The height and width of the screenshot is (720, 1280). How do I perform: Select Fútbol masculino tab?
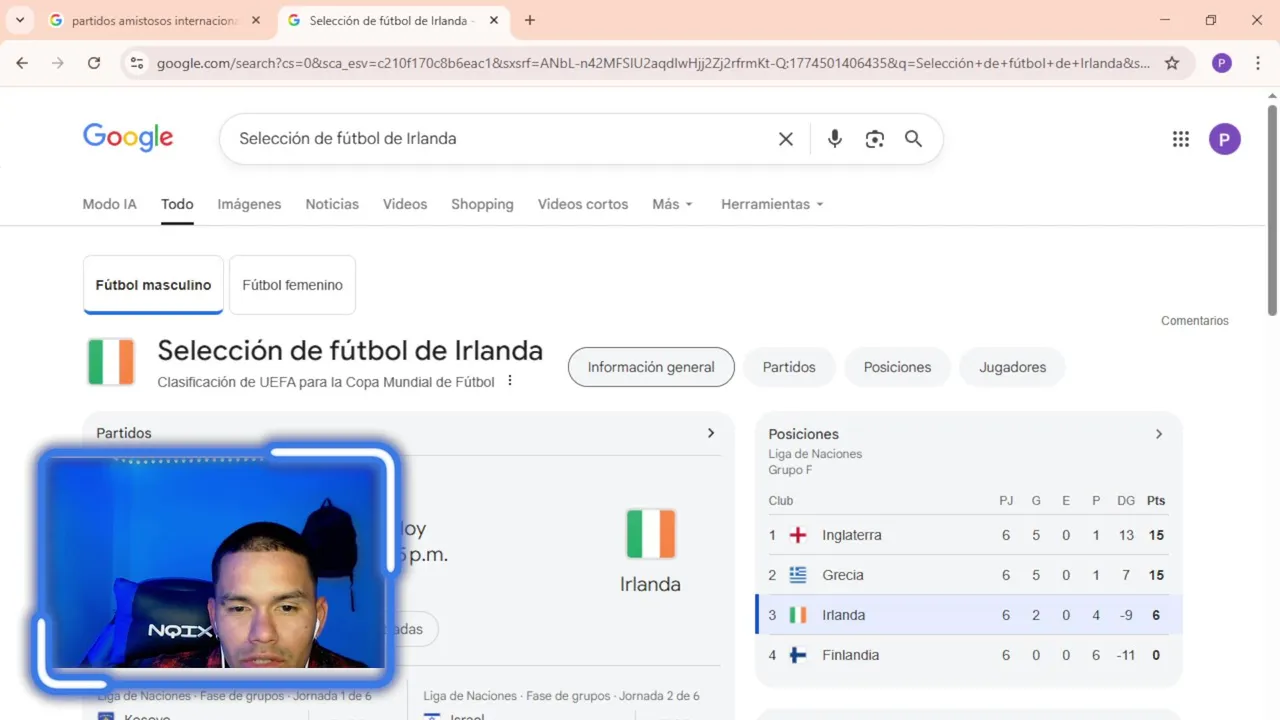[x=153, y=285]
